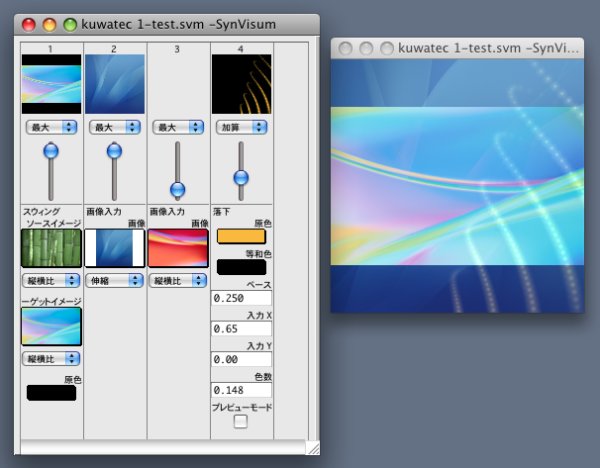Open the 伸縮 scaling dropdown in channel 2

pos(114,281)
